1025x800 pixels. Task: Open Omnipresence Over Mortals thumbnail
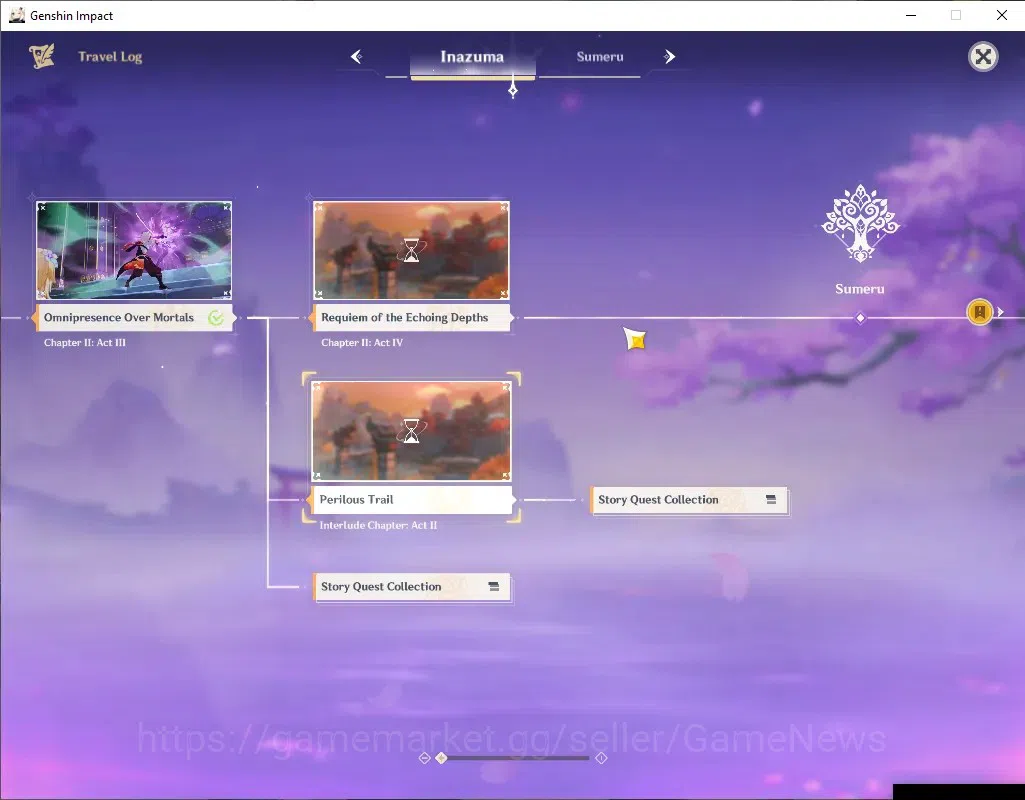click(134, 250)
